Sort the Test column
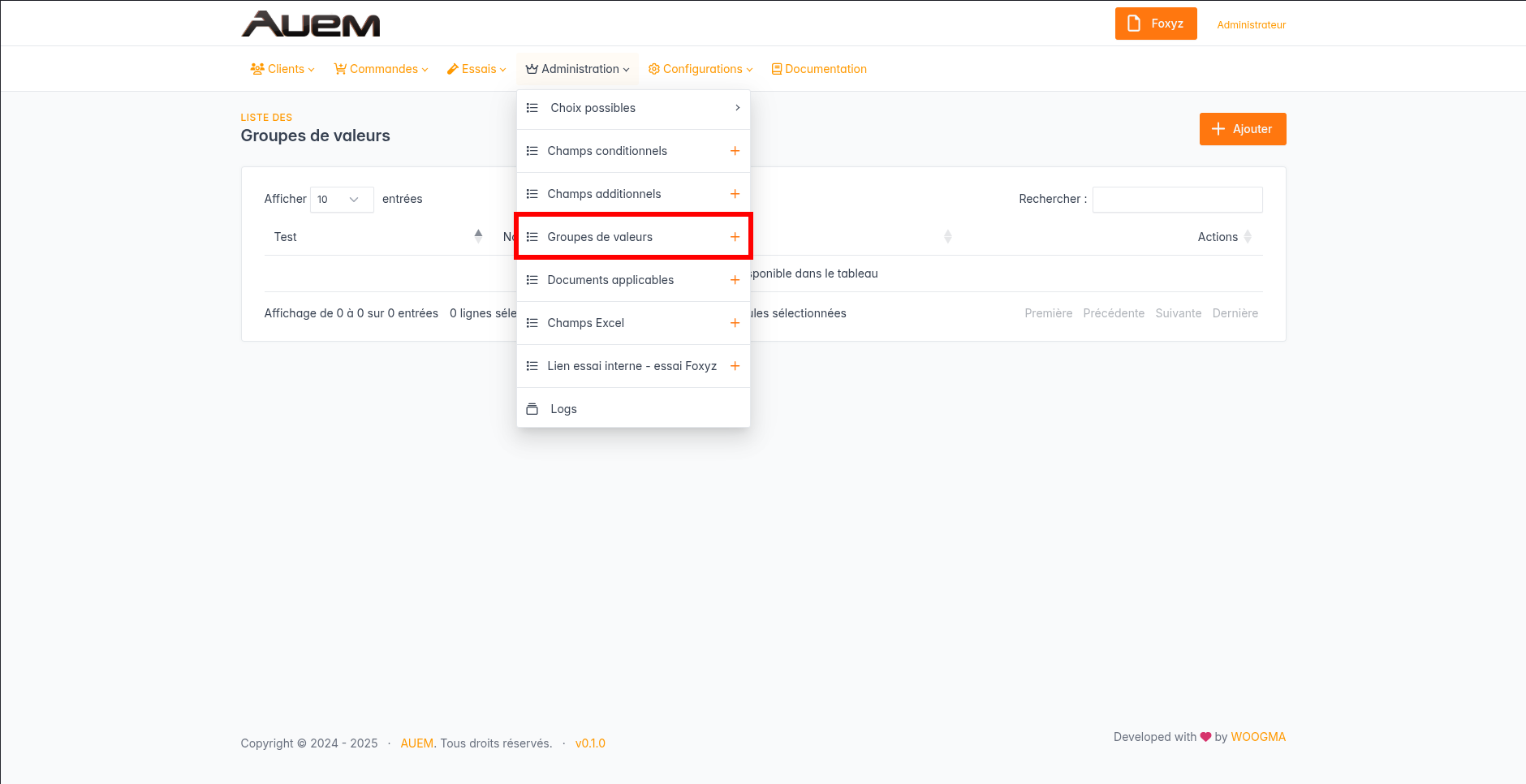1526x784 pixels. pyautogui.click(x=478, y=236)
